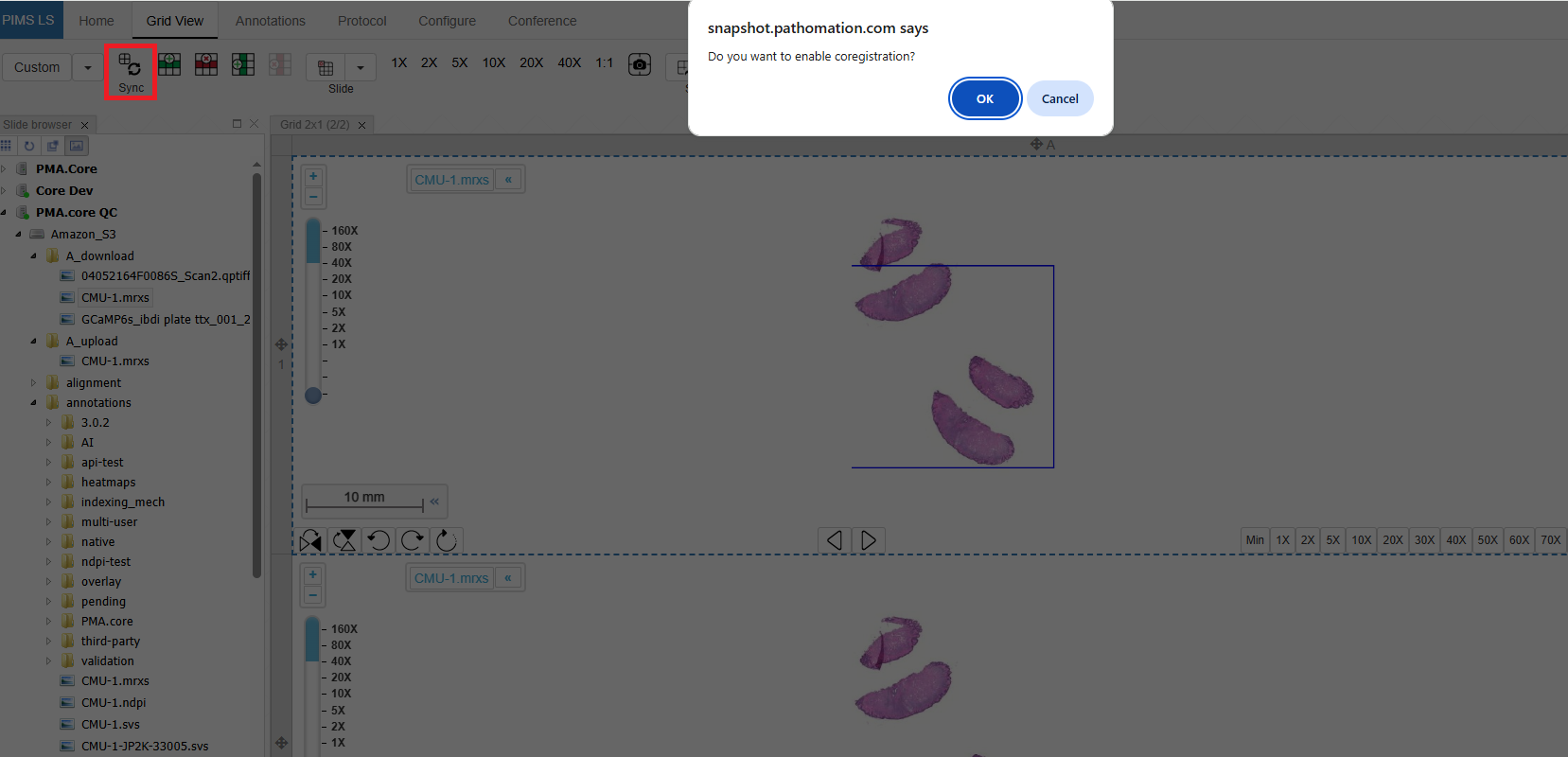The image size is (1568, 757).
Task: Dismiss the coregistration dialog with Cancel
Action: point(1059,98)
